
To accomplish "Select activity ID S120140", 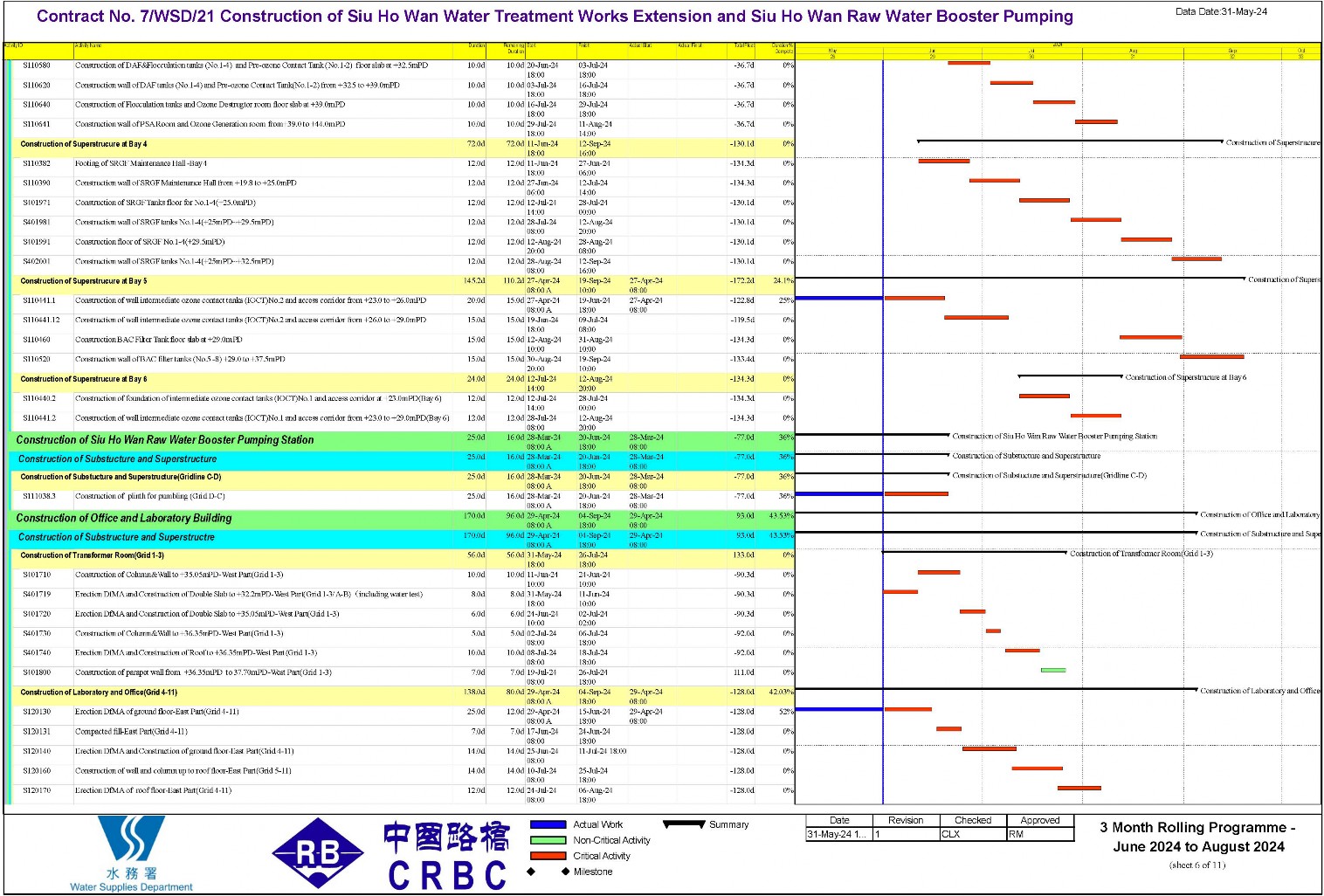I will (x=37, y=752).
